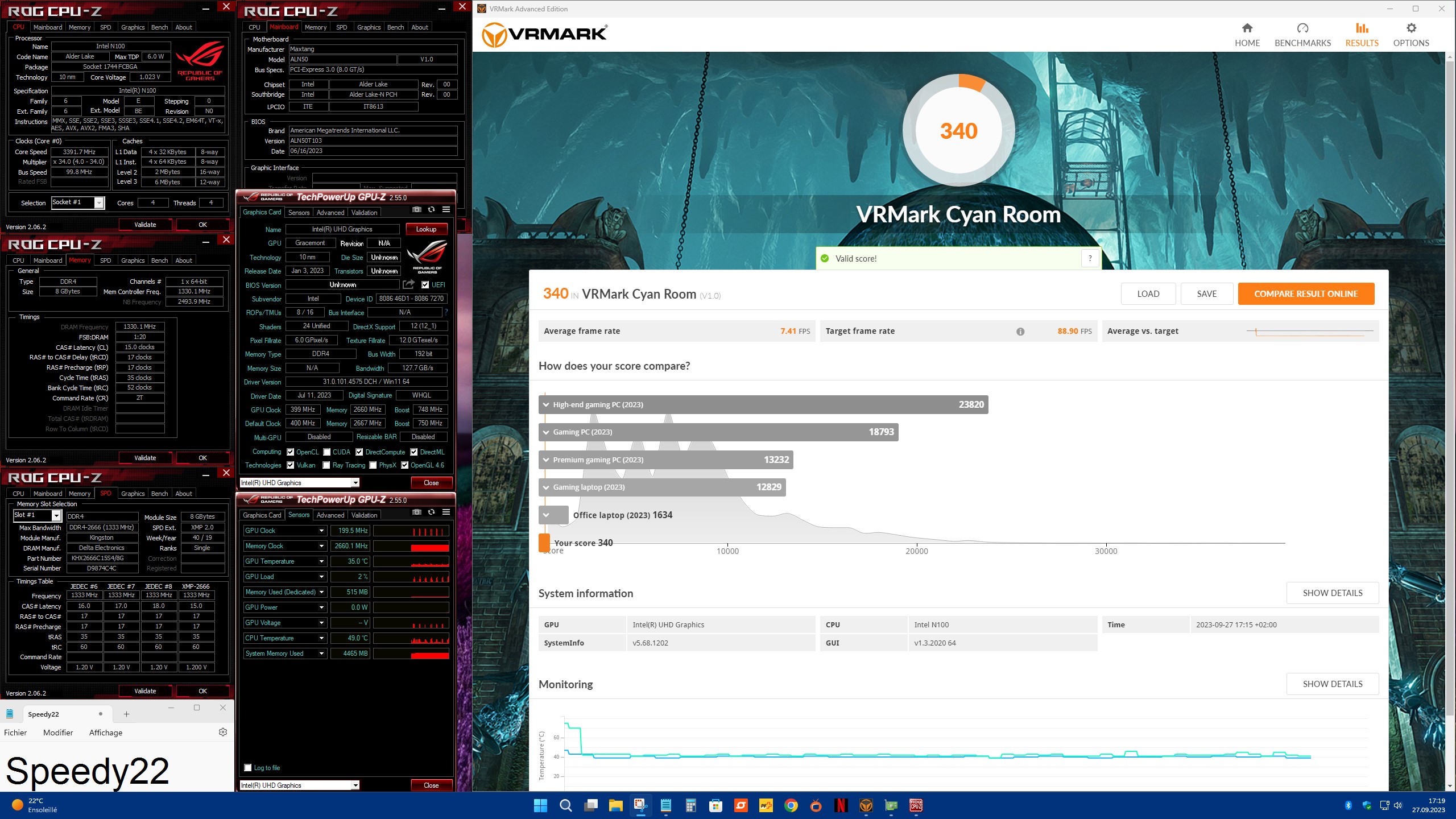Viewport: 1456px width, 819px height.
Task: Open hamburger menu in GPU-Z Sensors window
Action: (446, 512)
